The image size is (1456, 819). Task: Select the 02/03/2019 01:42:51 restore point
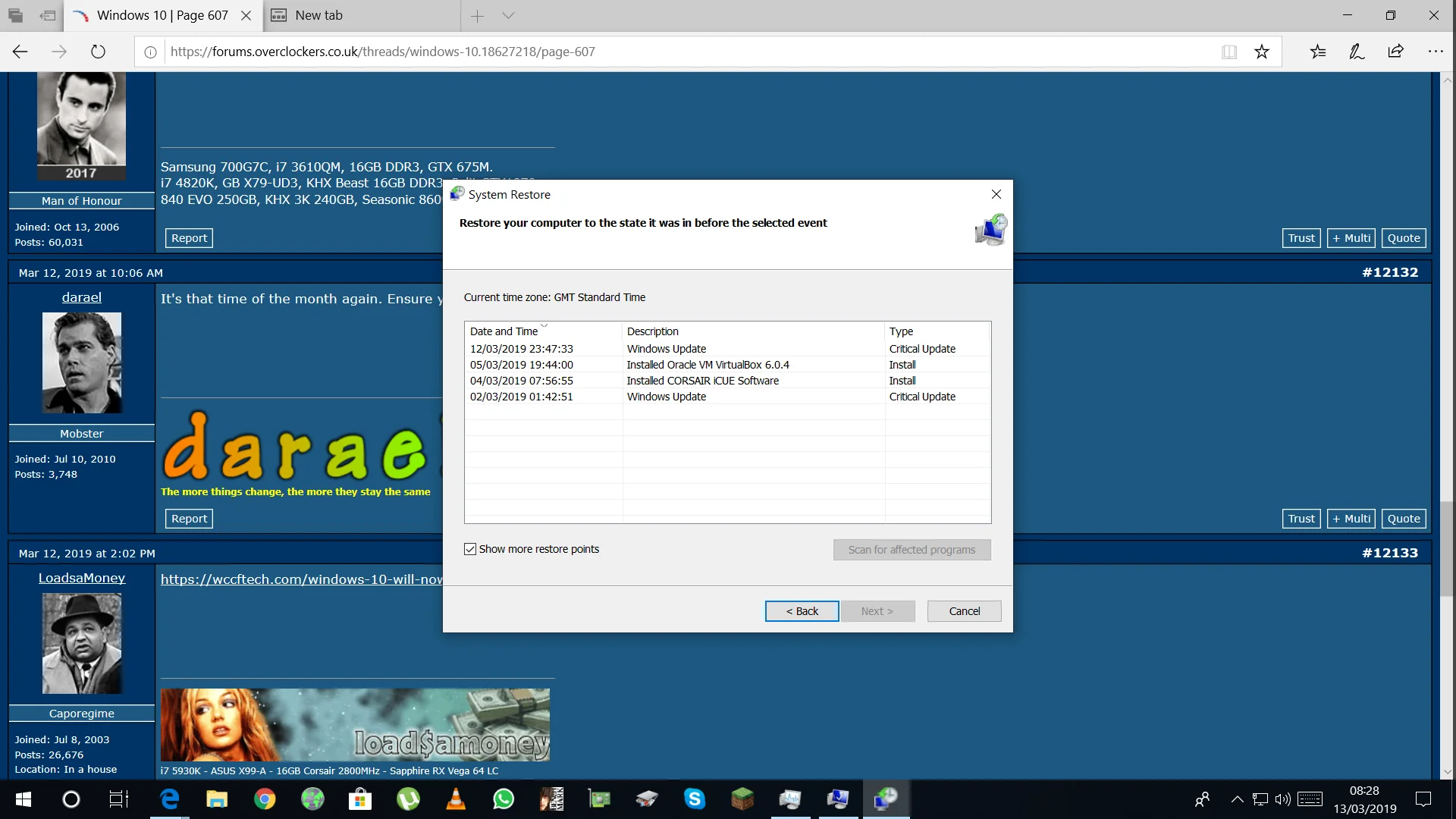[727, 397]
